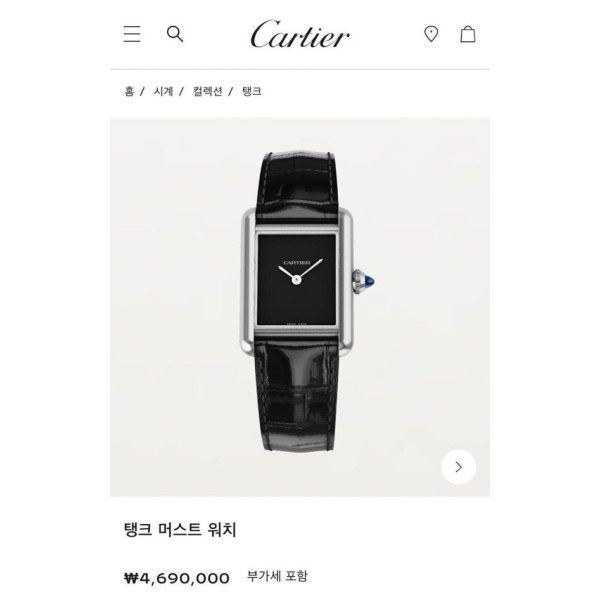Open the hamburger navigation menu
This screenshot has height=600, width=600.
pos(132,34)
